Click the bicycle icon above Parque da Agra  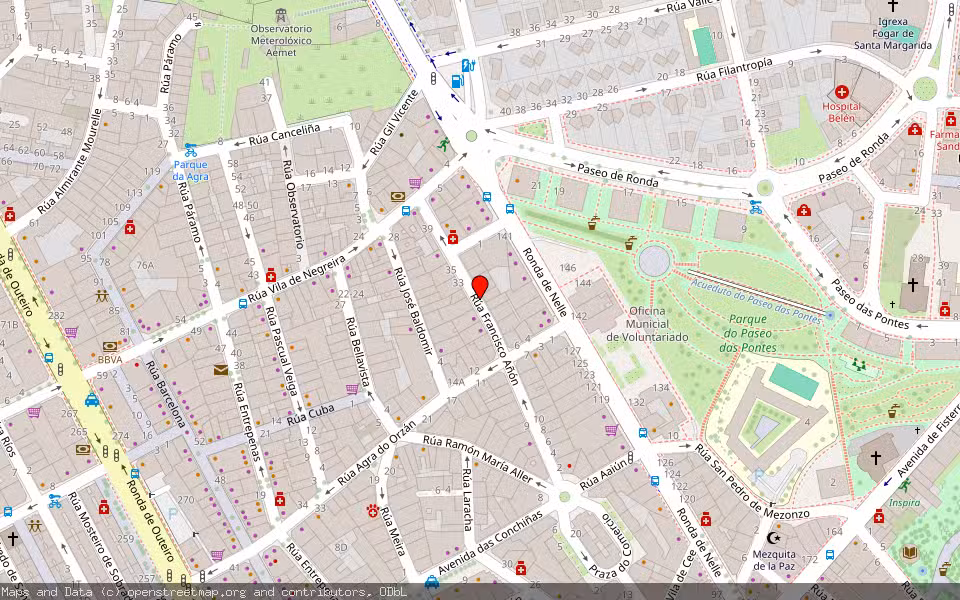tap(190, 151)
